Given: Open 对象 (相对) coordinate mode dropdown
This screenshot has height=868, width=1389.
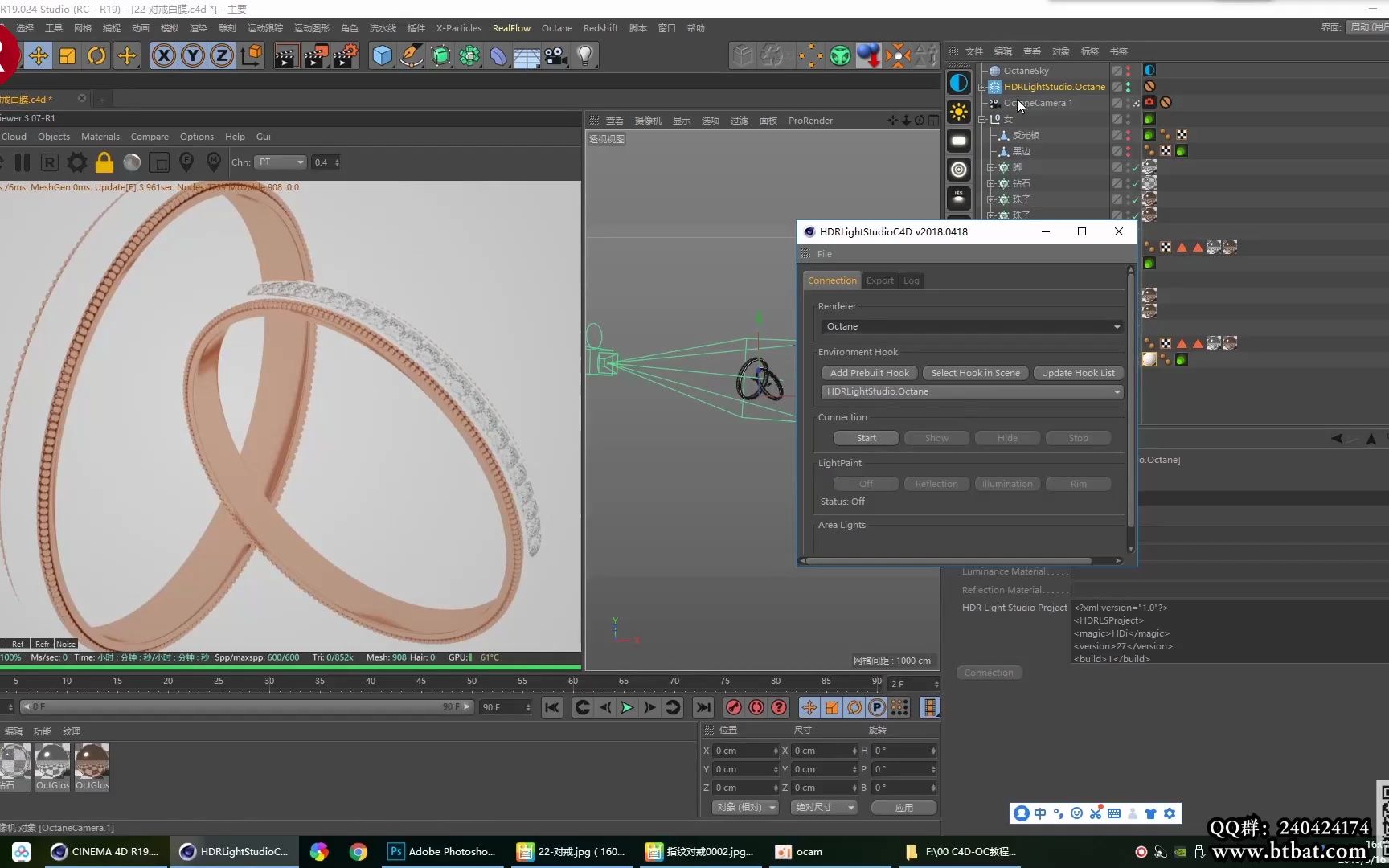Looking at the screenshot, I should pos(745,807).
